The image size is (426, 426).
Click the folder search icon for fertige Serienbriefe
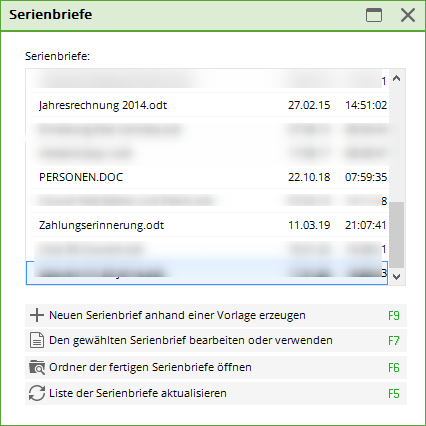[x=37, y=367]
